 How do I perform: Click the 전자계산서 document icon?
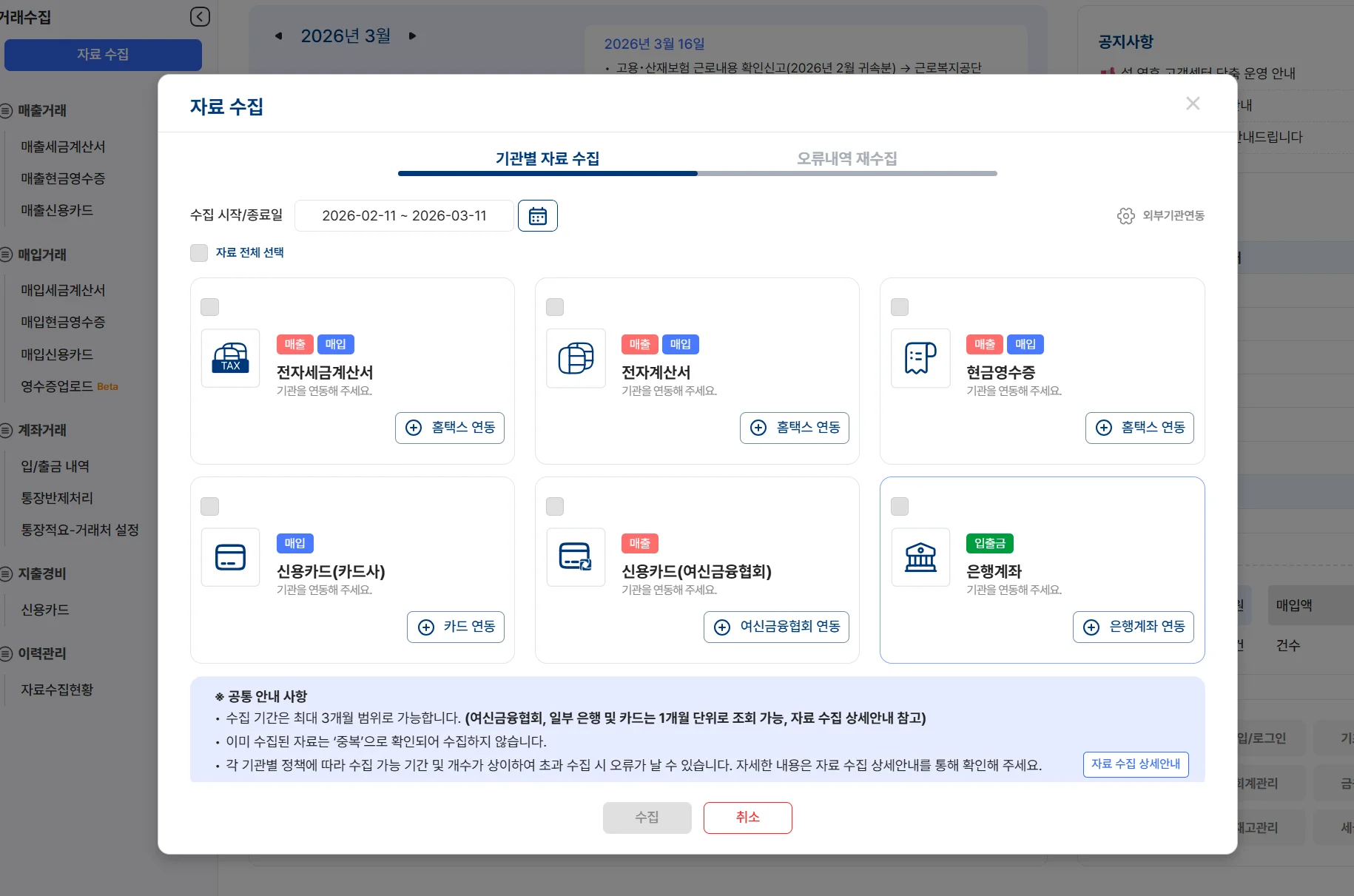tap(576, 358)
